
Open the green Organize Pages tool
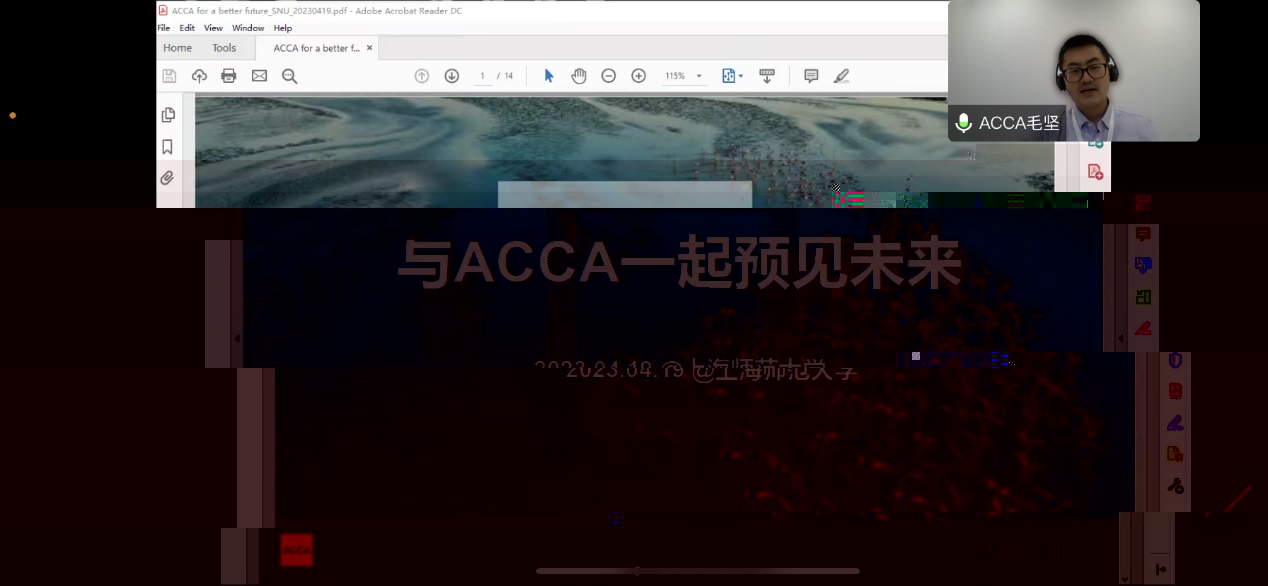pyautogui.click(x=1143, y=297)
